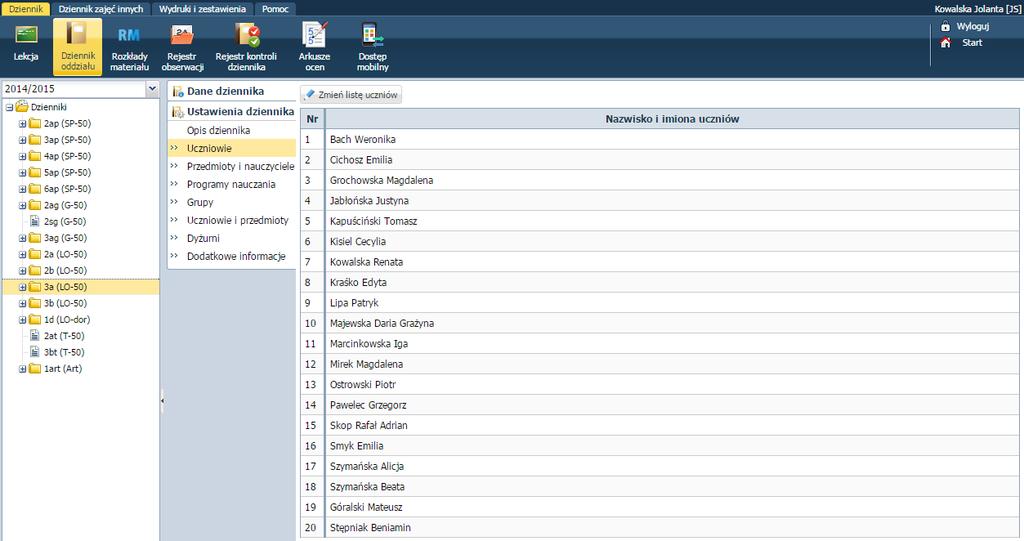Click the 2sg (G-50) document icon
1024x541 pixels.
click(x=35, y=221)
